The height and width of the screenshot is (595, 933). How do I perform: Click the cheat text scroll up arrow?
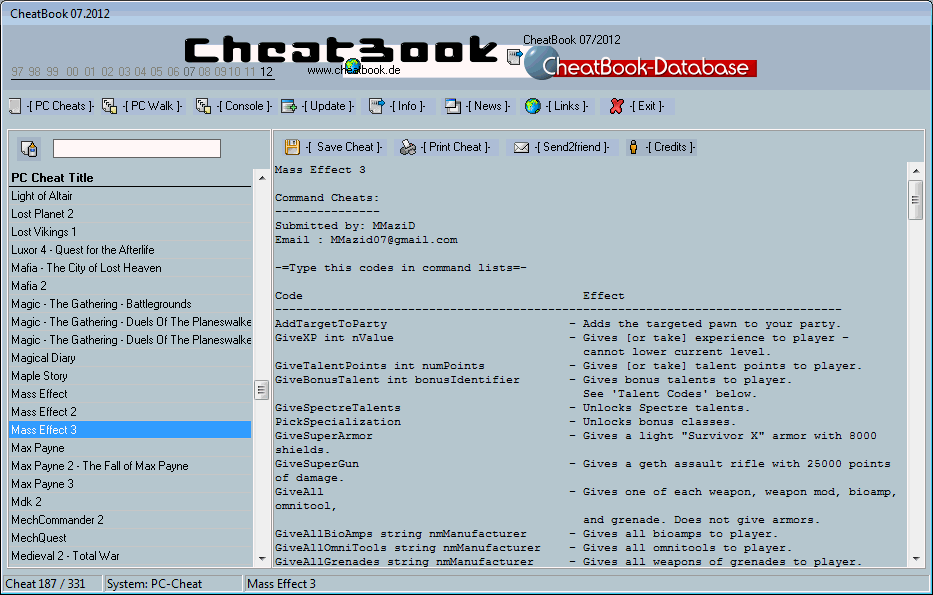click(915, 171)
